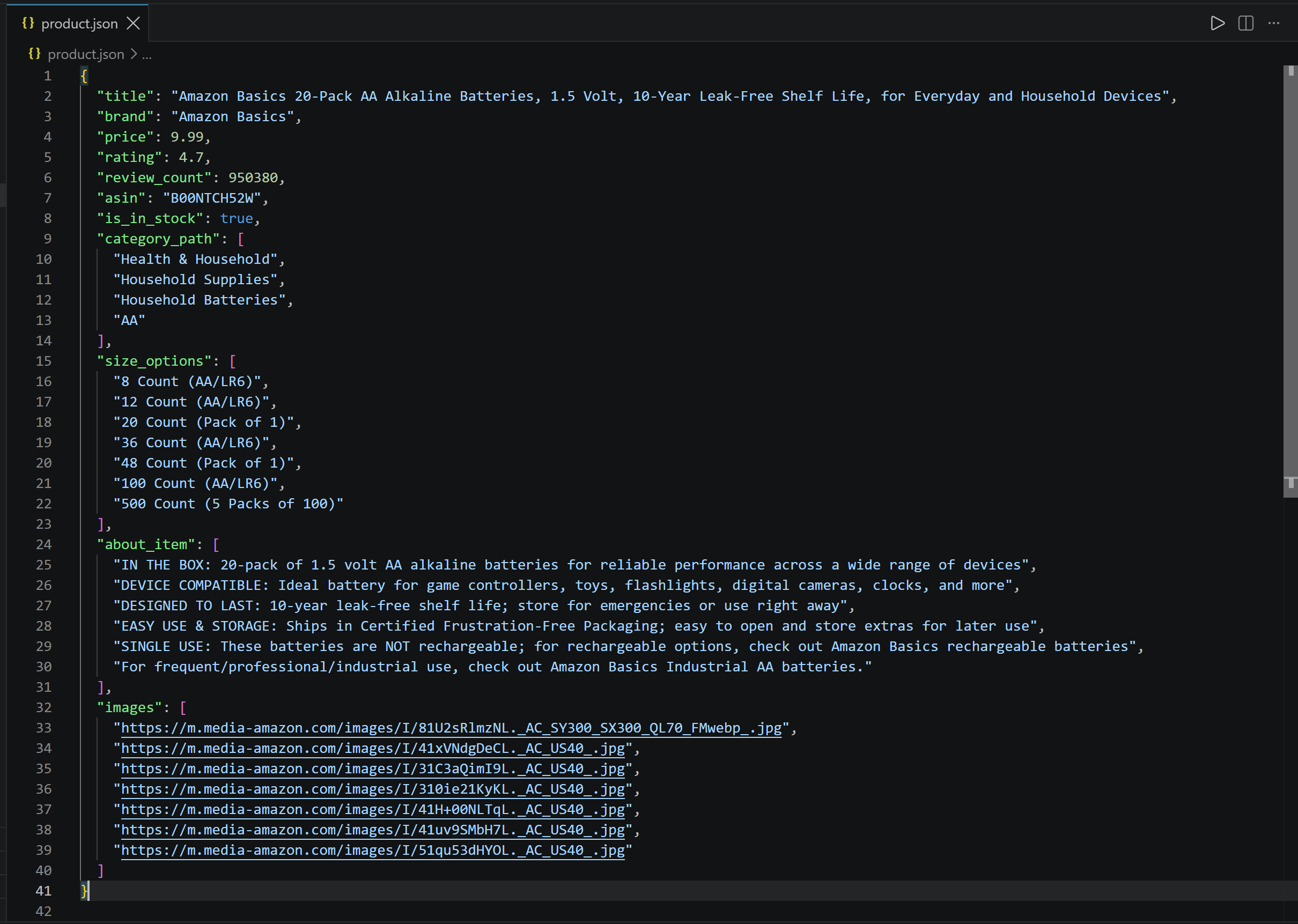Close the product.json tab
1298x924 pixels.
pos(133,23)
